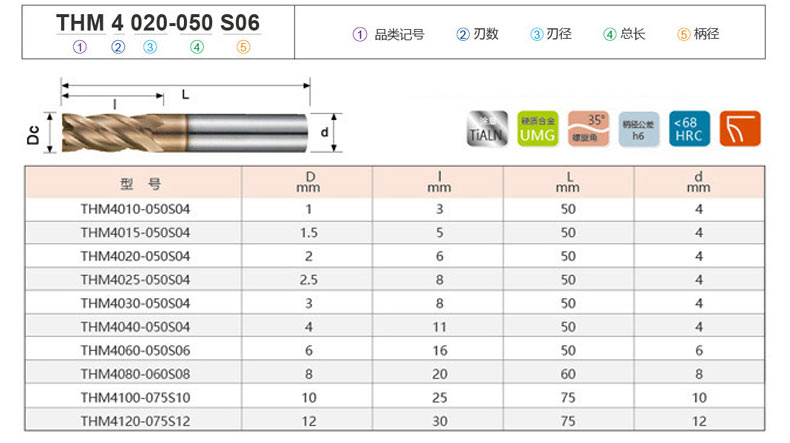Click the blue <68 HRC hardness icon
Screen dimensions: 790x443
(x=689, y=129)
